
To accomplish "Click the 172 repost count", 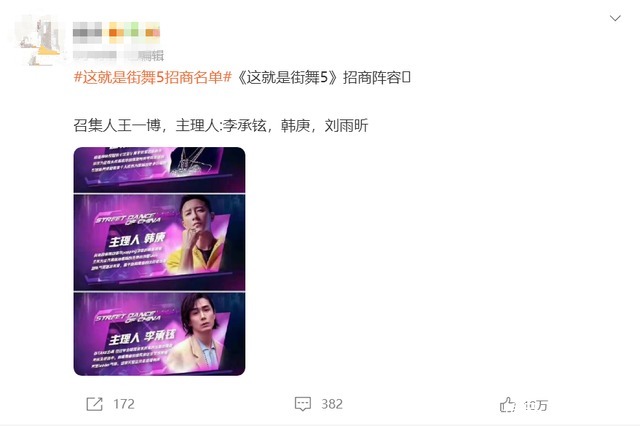I will pos(124,404).
